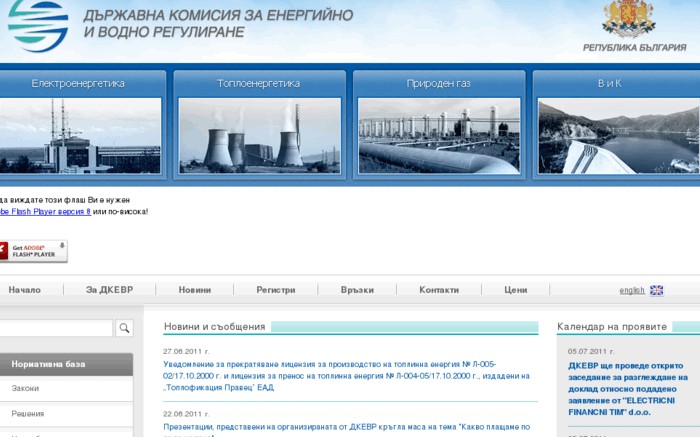The image size is (700, 437).
Task: Open the Топлоенергетика cooling towers image
Action: tap(259, 136)
